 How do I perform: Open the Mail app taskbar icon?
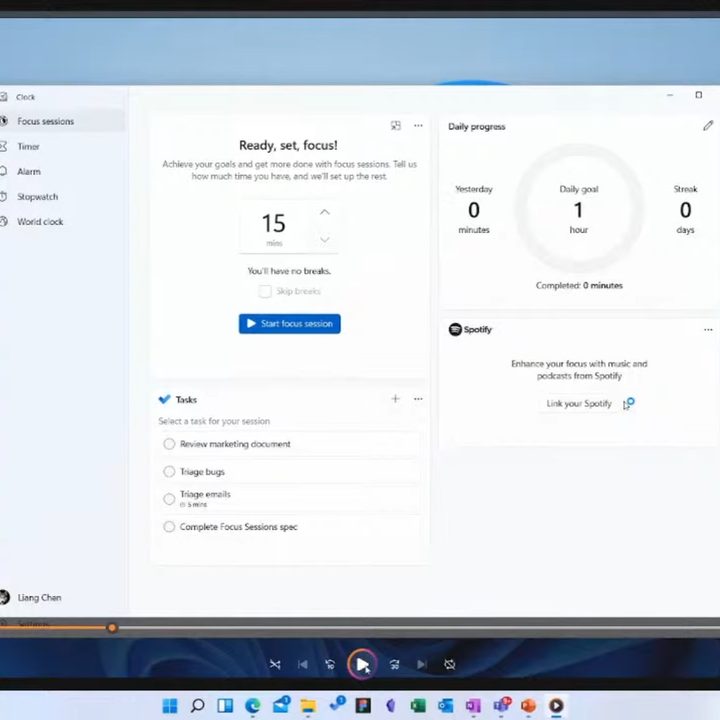pyautogui.click(x=281, y=705)
